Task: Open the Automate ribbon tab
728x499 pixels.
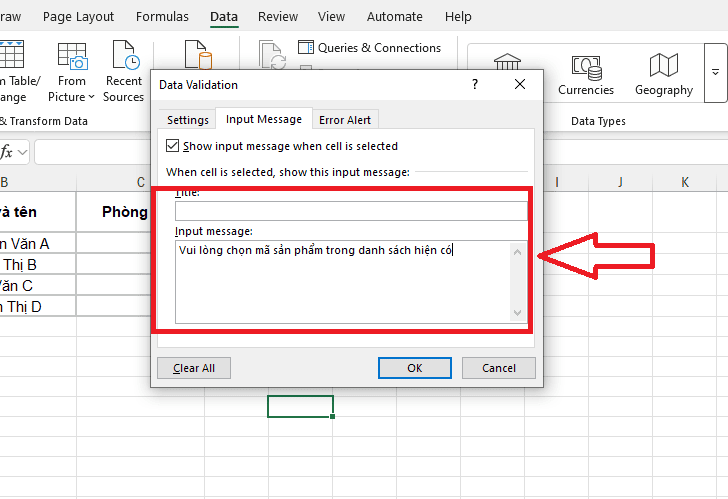Action: (395, 17)
